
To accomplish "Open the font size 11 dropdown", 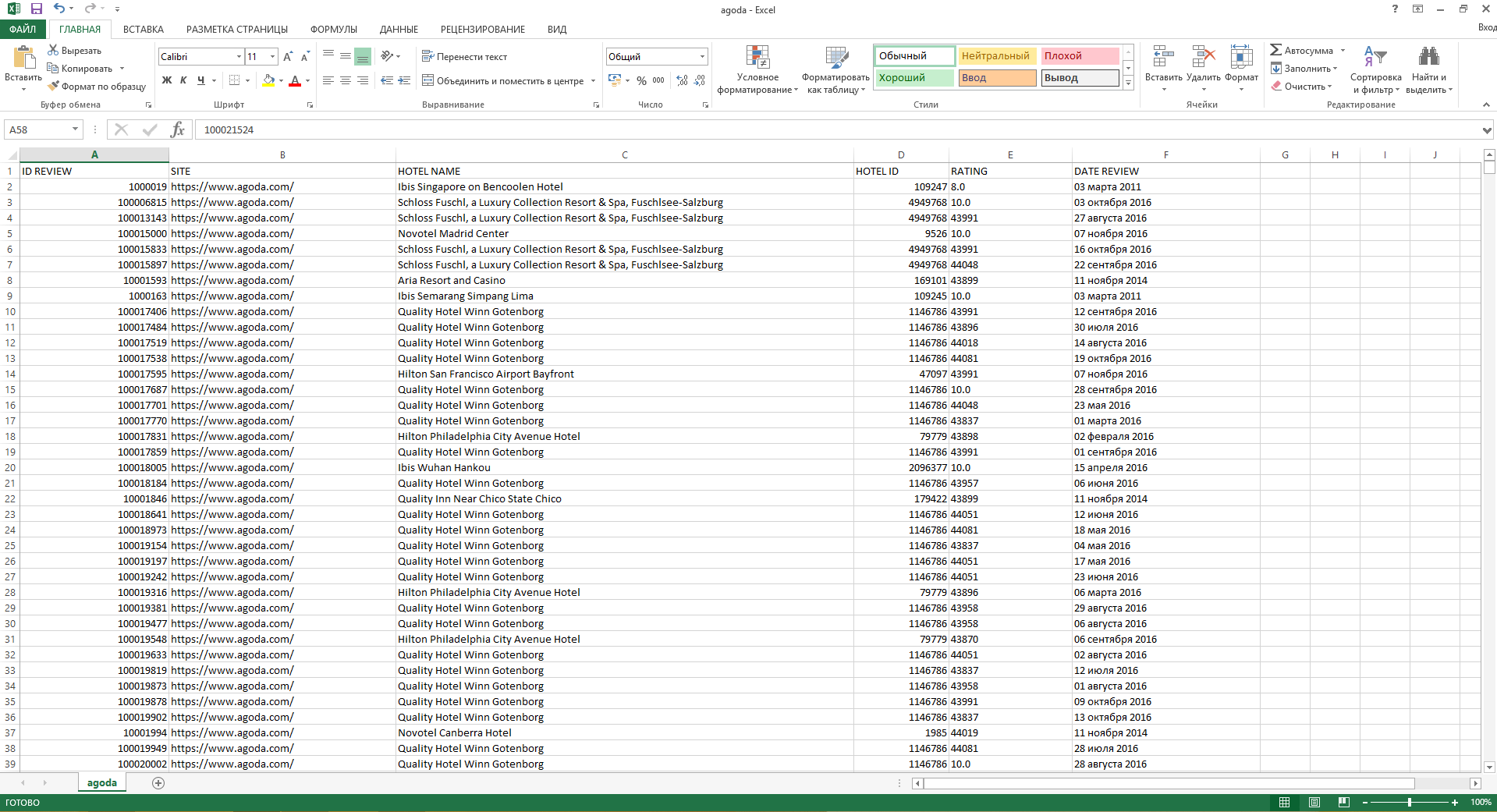I will (x=272, y=56).
